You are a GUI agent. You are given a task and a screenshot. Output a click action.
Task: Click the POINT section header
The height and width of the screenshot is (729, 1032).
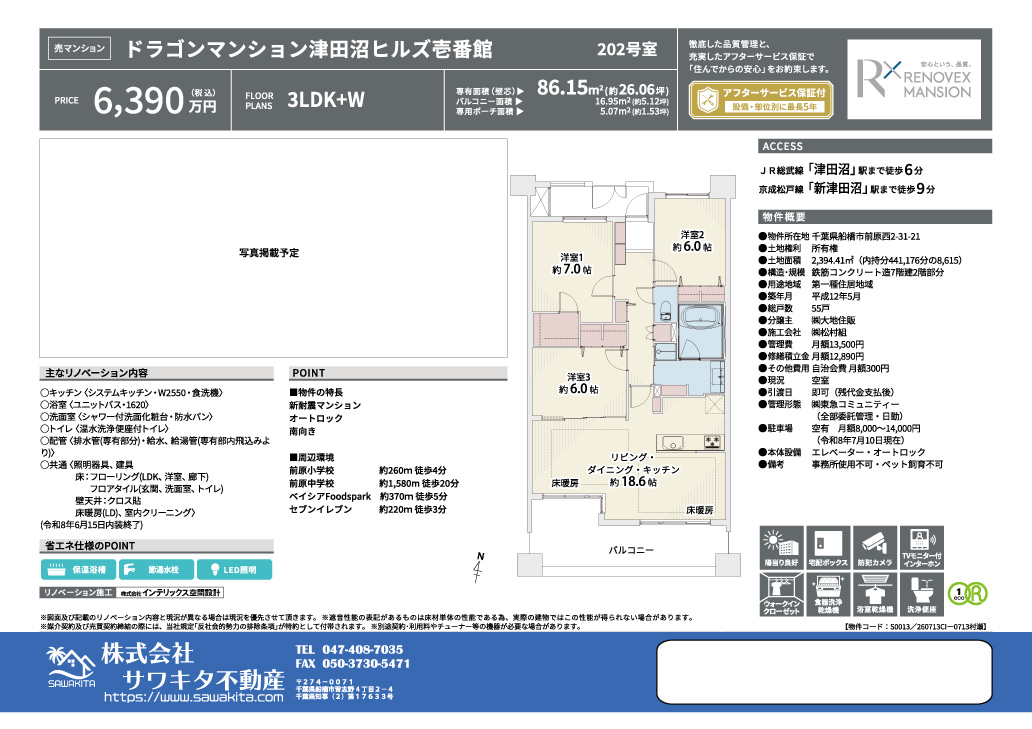(398, 373)
